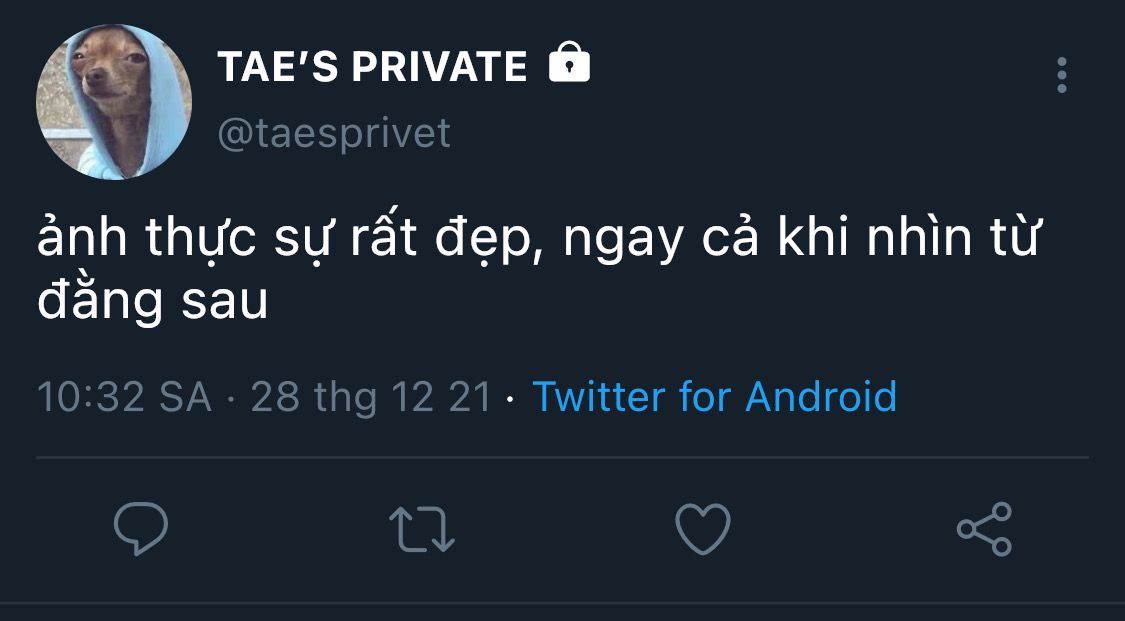Reply to the tweet via speech bubble icon
This screenshot has width=1125, height=621.
click(x=141, y=528)
